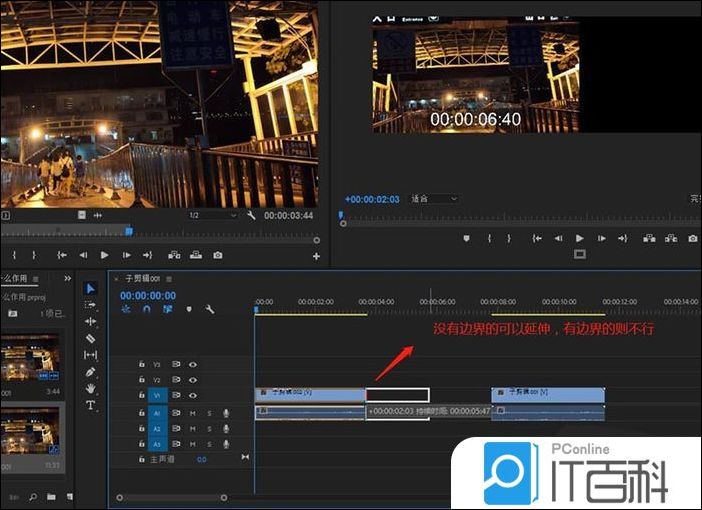Viewport: 702px width, 510px height.
Task: Select the Pen tool
Action: 91,372
